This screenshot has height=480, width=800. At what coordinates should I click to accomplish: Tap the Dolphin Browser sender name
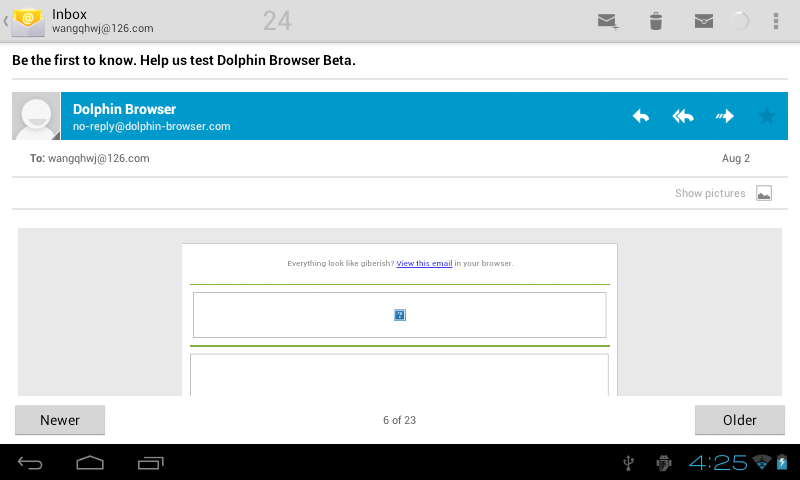click(124, 109)
